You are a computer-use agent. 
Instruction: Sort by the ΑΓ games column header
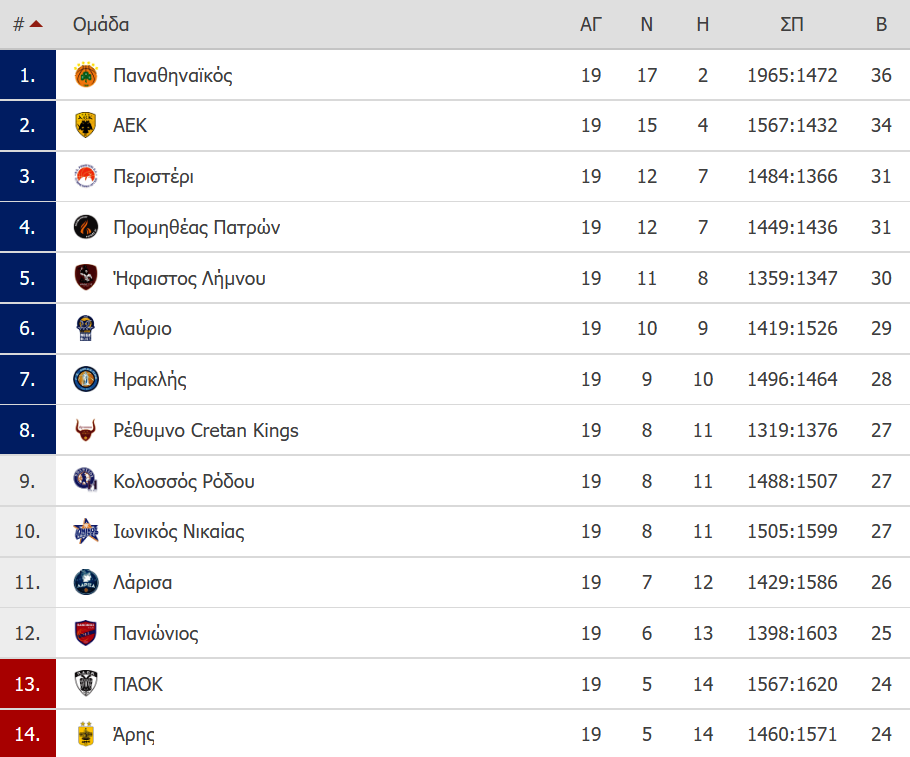(591, 24)
